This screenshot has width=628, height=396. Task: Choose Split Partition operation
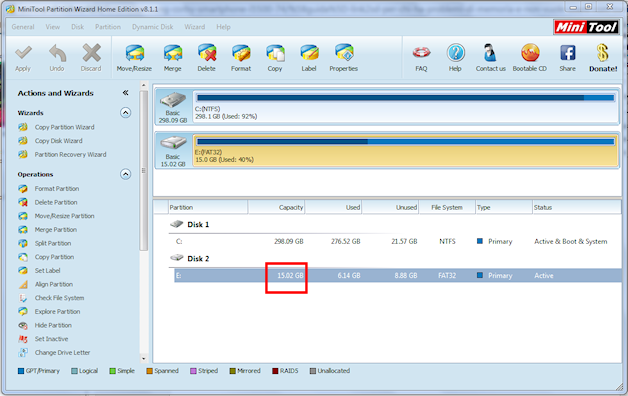click(53, 243)
